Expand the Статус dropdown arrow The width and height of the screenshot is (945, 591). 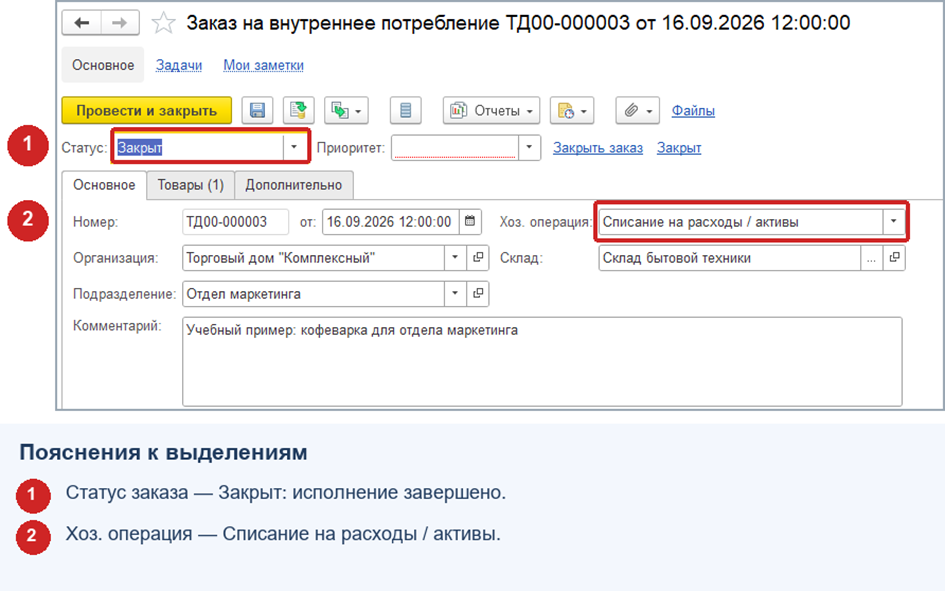tap(294, 147)
